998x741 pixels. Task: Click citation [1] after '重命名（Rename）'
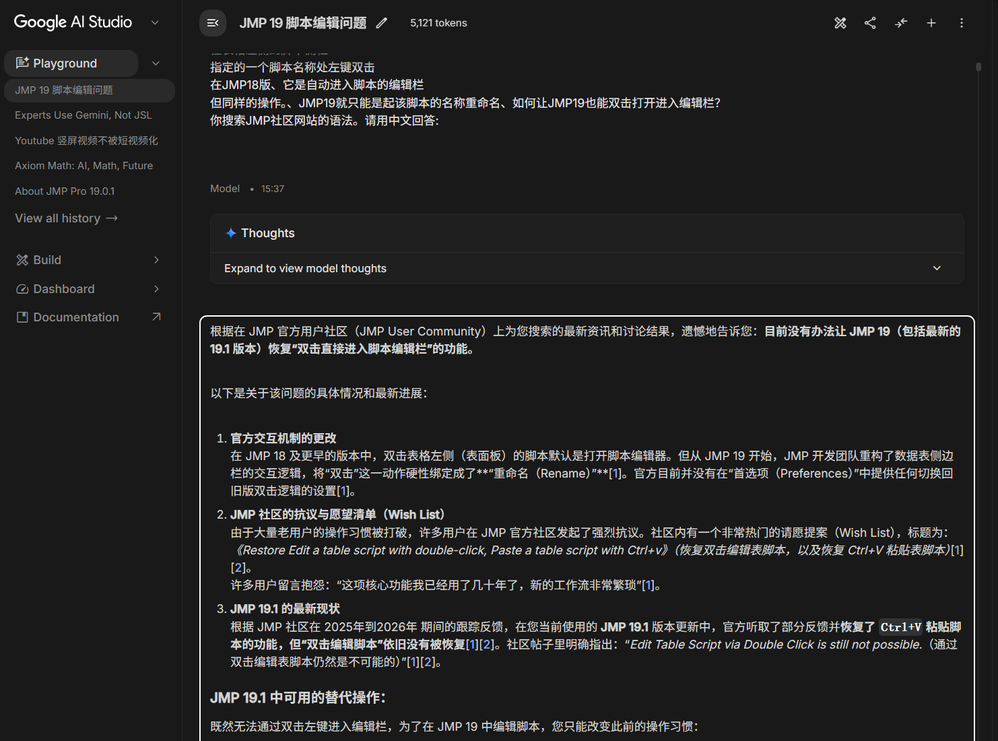coord(614,474)
